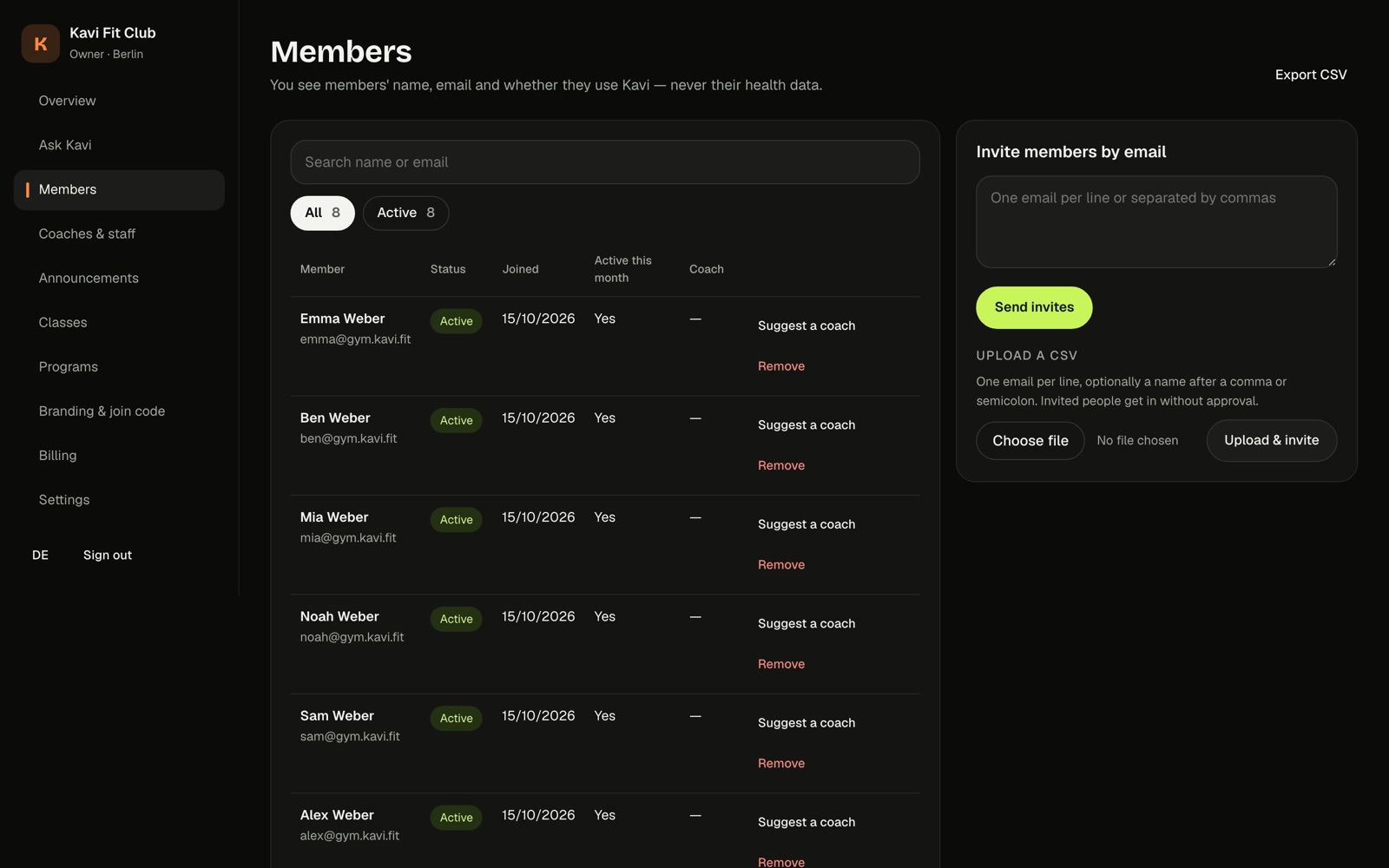The image size is (1389, 868).
Task: Remove Sam Weber from members
Action: click(x=781, y=763)
